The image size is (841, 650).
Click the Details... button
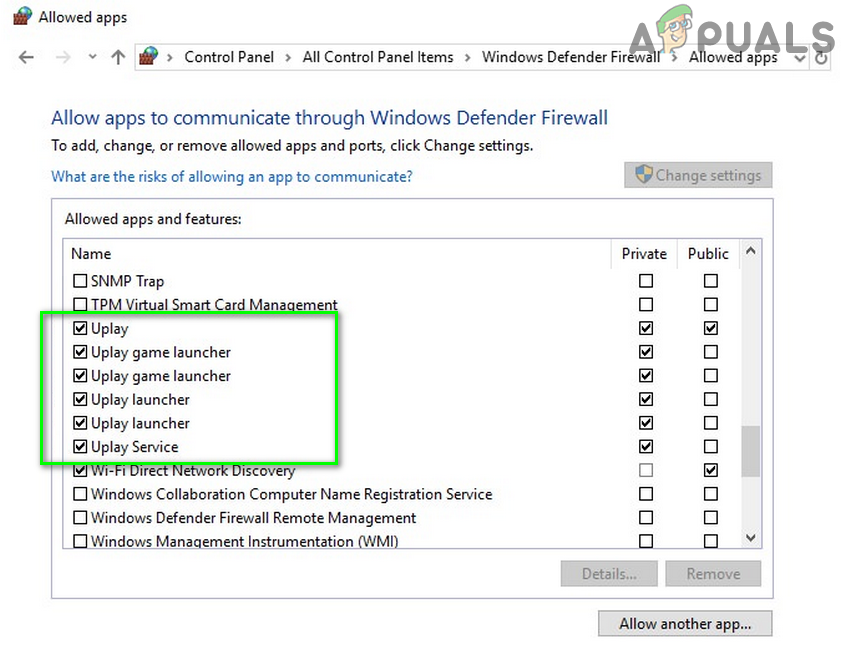[609, 574]
